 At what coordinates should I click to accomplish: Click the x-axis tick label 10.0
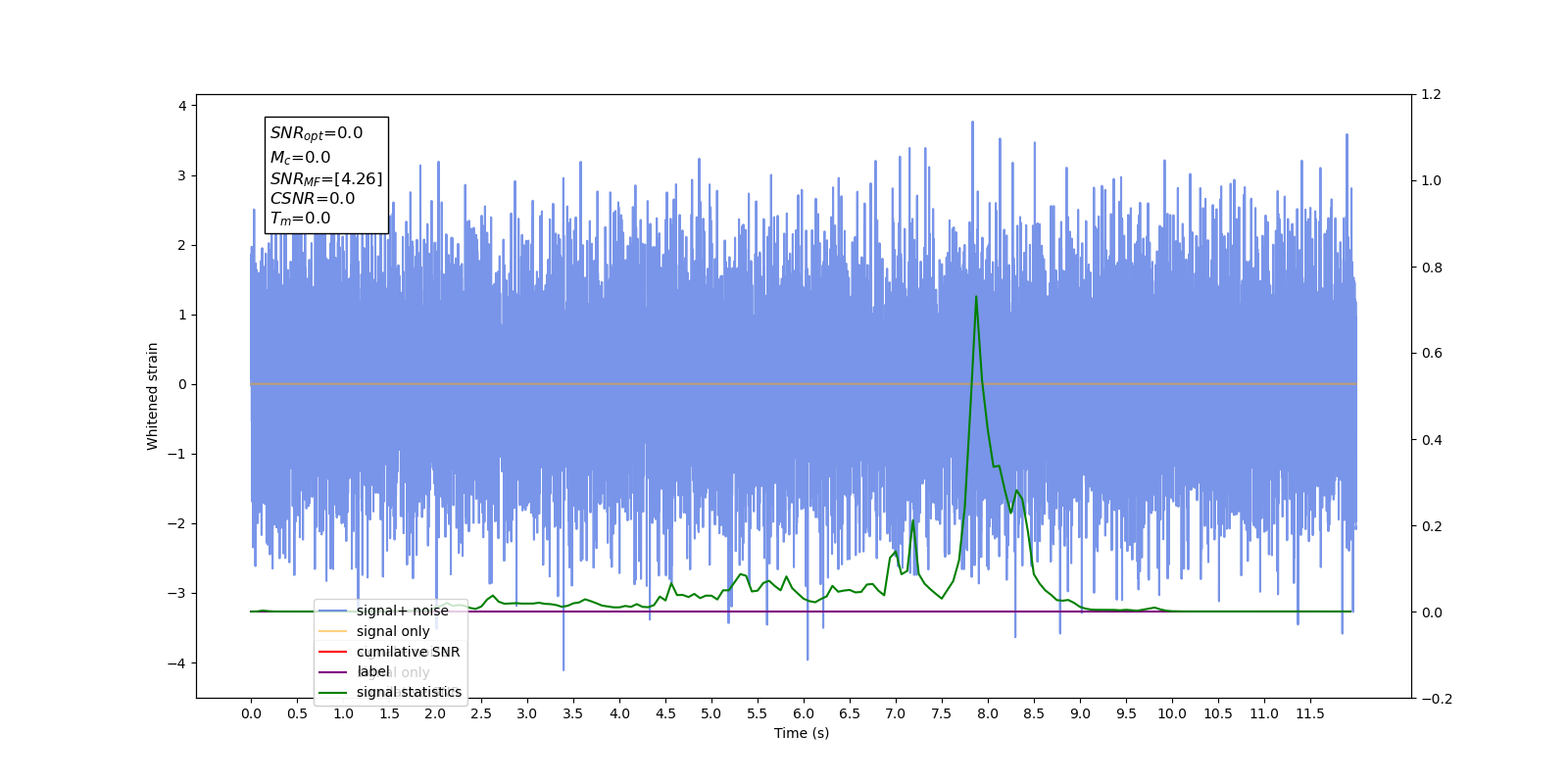point(1172,713)
